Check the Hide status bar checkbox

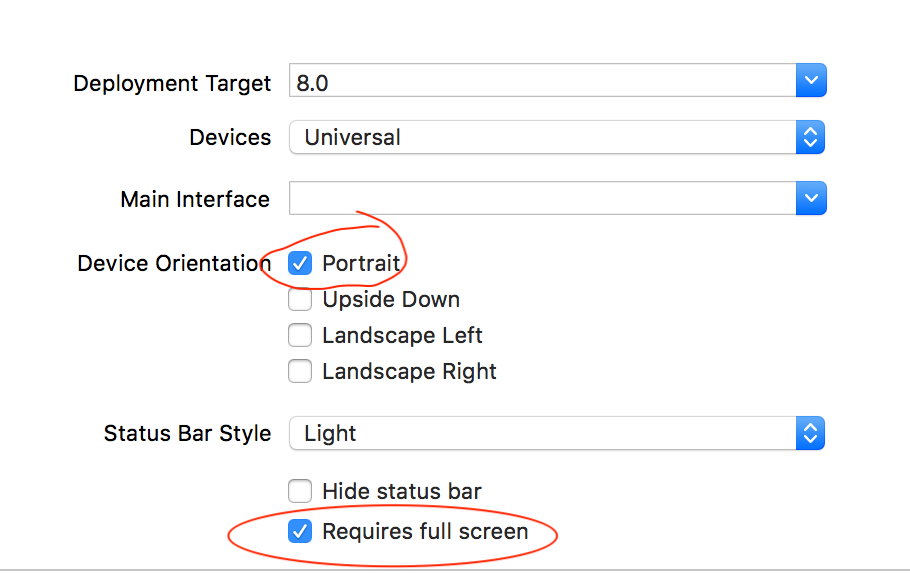[x=300, y=491]
